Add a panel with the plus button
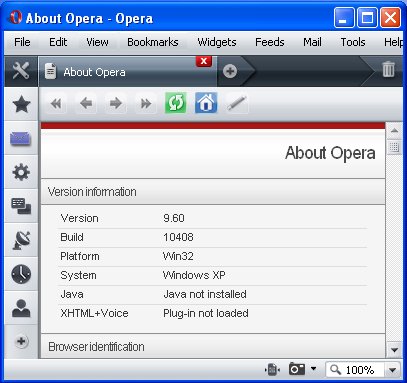Viewport: 407px width, 383px height. [21, 341]
